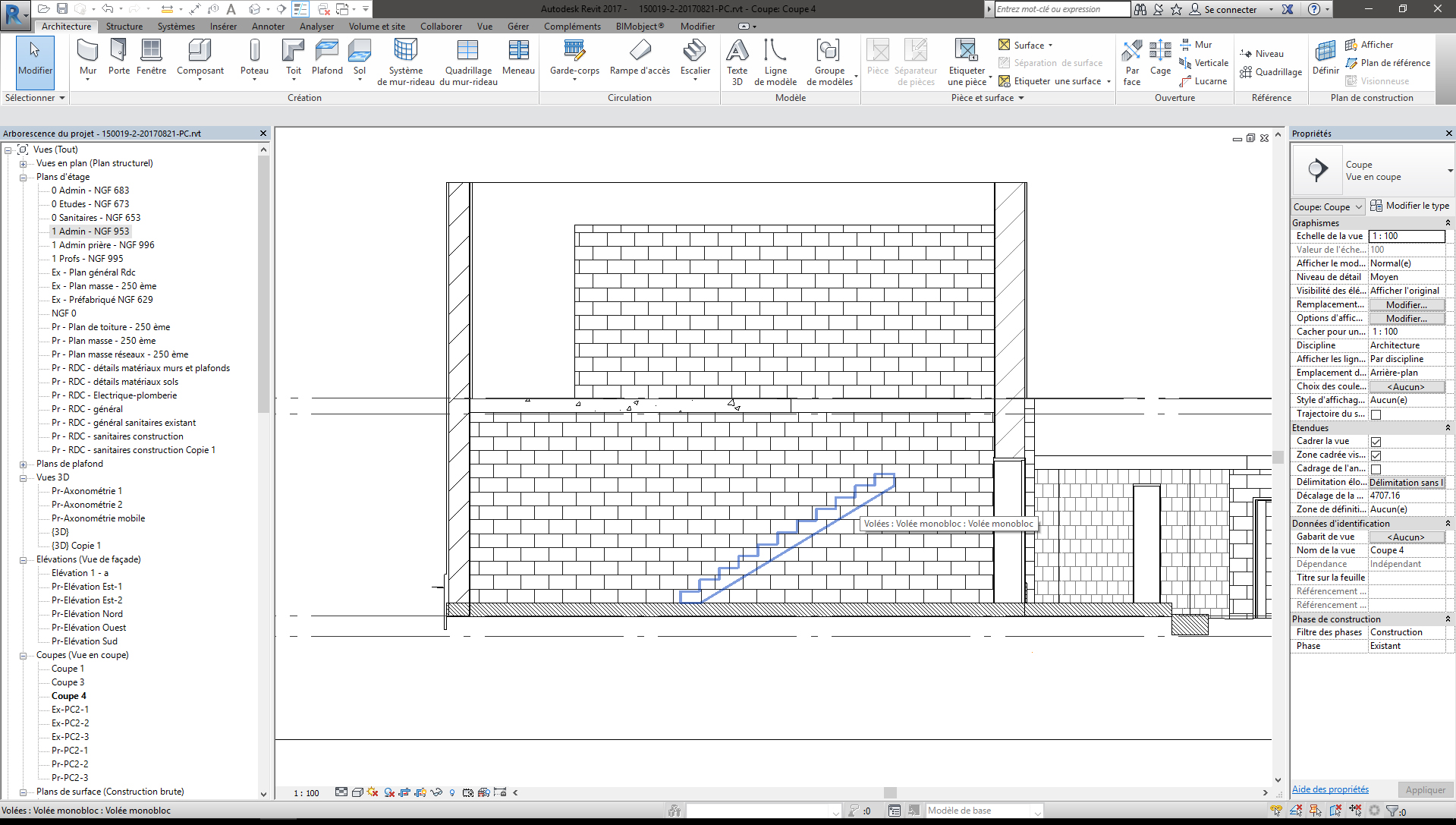1456x825 pixels.
Task: Expand the Plans de plafond tree node
Action: [x=23, y=464]
